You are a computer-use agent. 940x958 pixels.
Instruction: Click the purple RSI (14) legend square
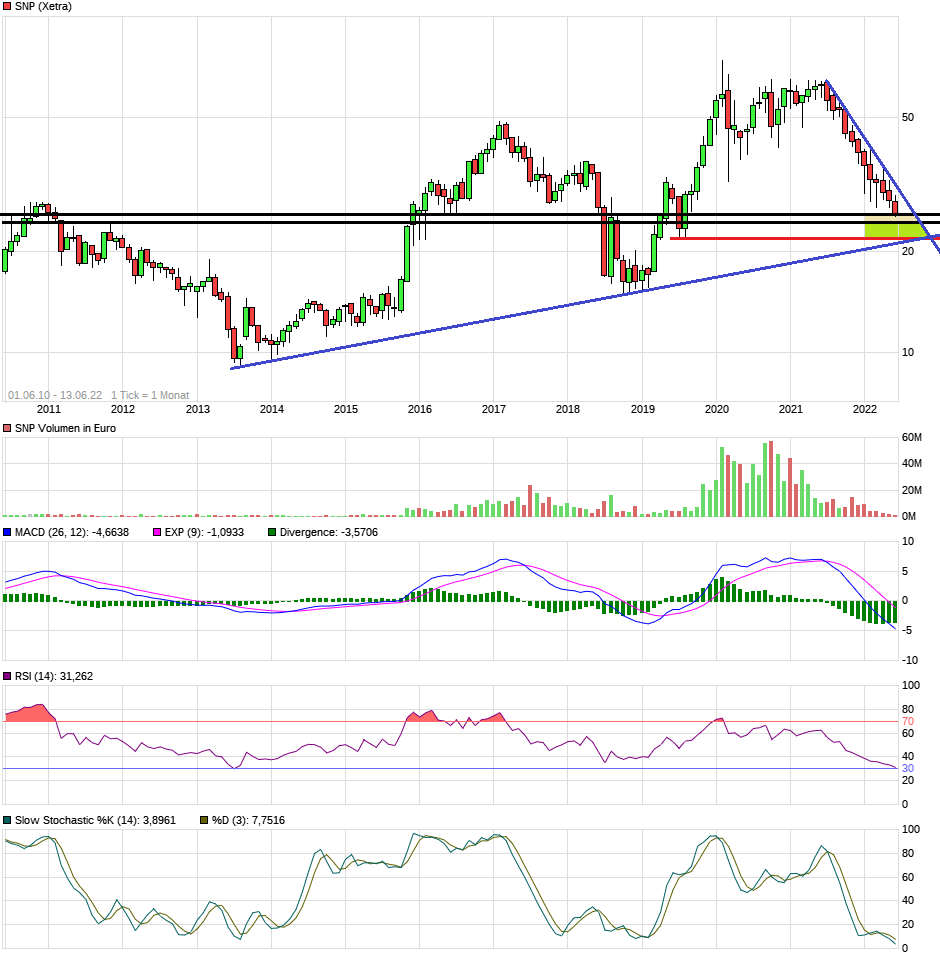7,677
